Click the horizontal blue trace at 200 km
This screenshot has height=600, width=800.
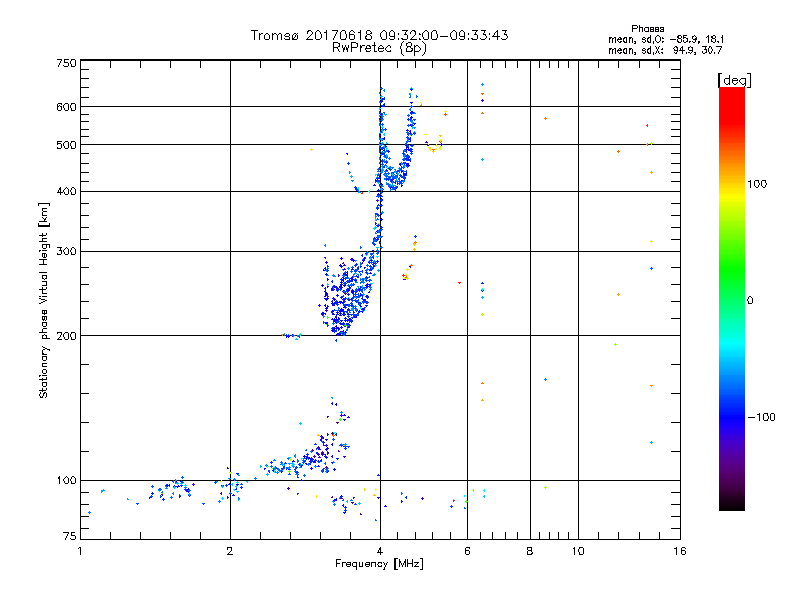(292, 336)
